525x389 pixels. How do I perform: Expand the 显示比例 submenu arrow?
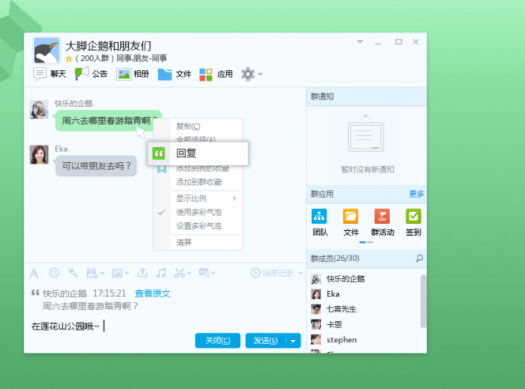235,199
